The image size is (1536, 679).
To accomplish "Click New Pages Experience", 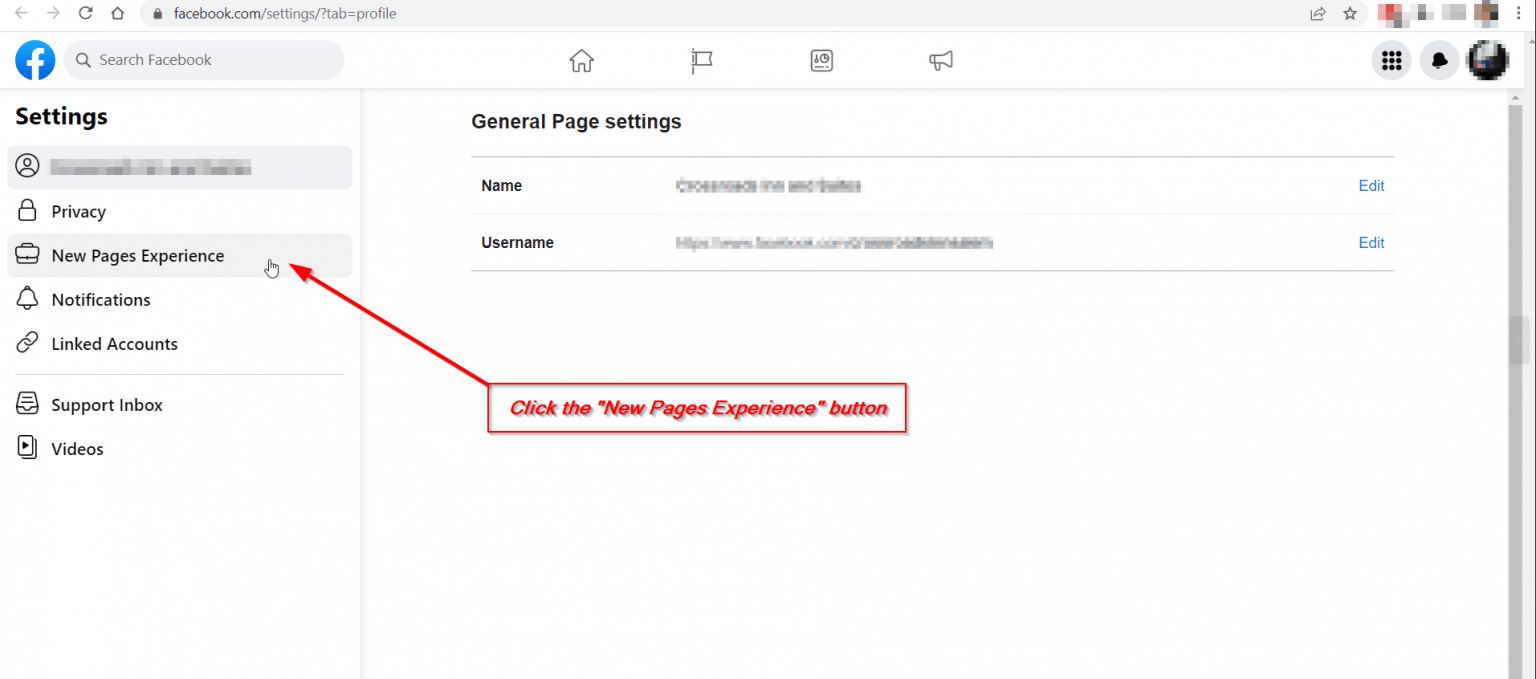I will pyautogui.click(x=137, y=255).
